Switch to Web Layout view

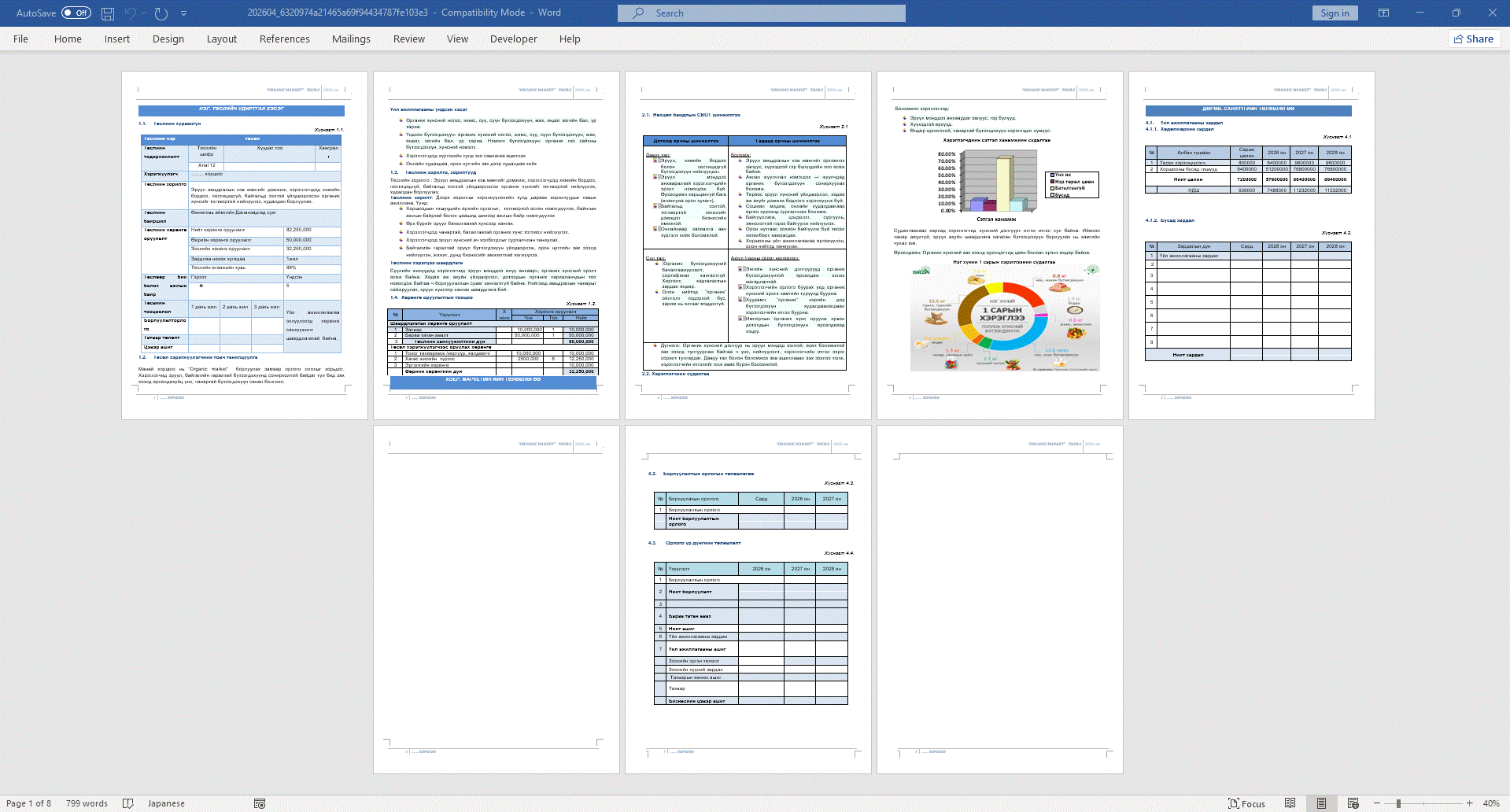pos(1353,803)
